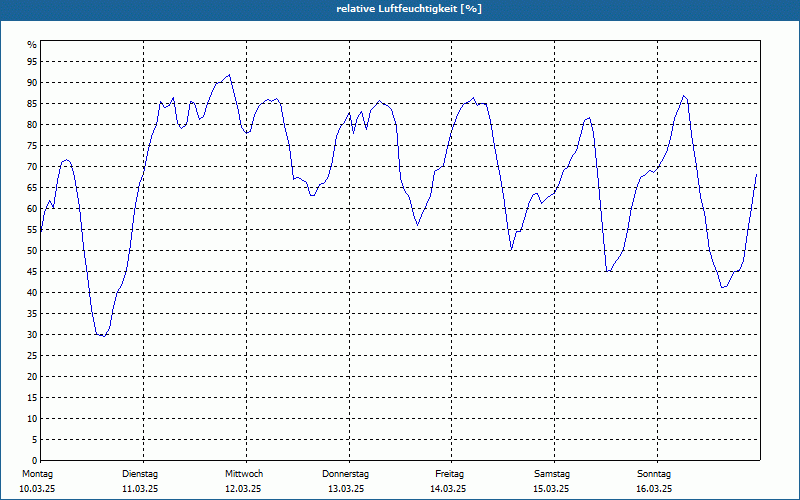The width and height of the screenshot is (800, 500).
Task: Click the y-axis value '55'
Action: (32, 230)
